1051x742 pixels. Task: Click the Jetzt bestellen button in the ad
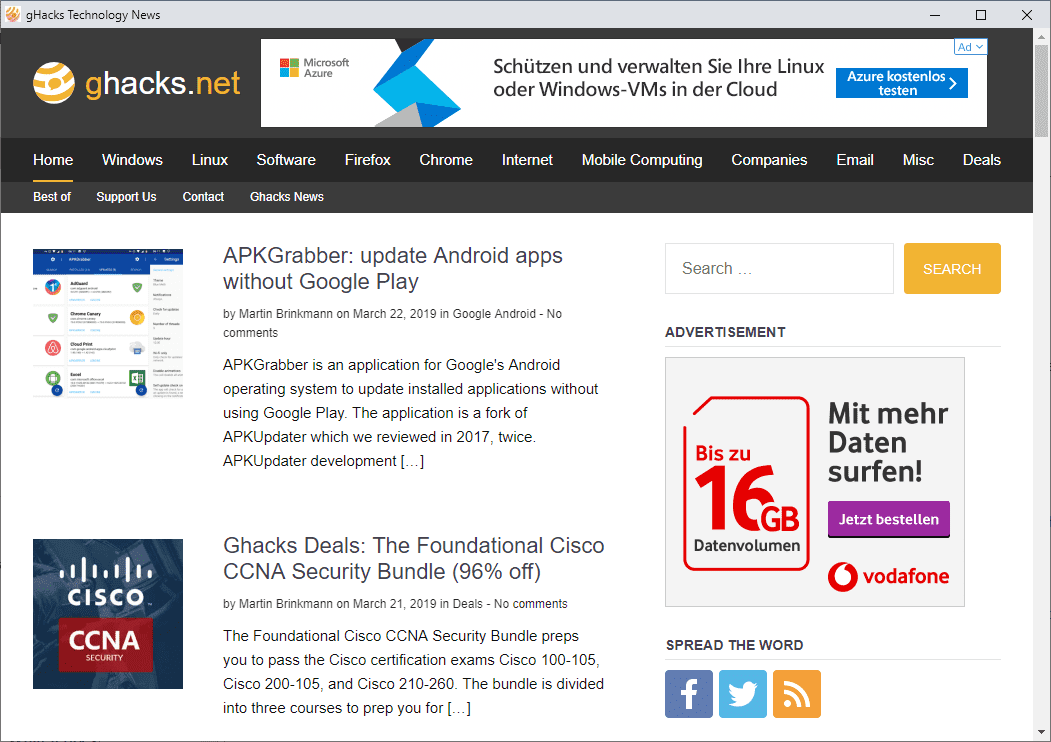tap(888, 519)
